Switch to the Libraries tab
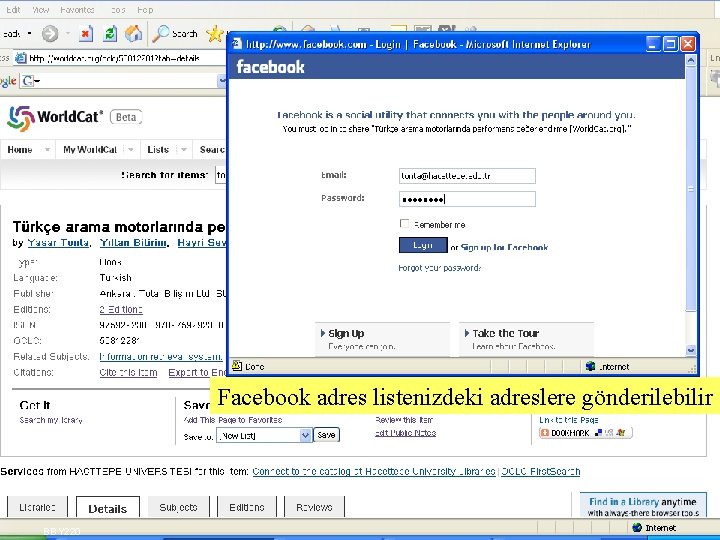 [37, 507]
